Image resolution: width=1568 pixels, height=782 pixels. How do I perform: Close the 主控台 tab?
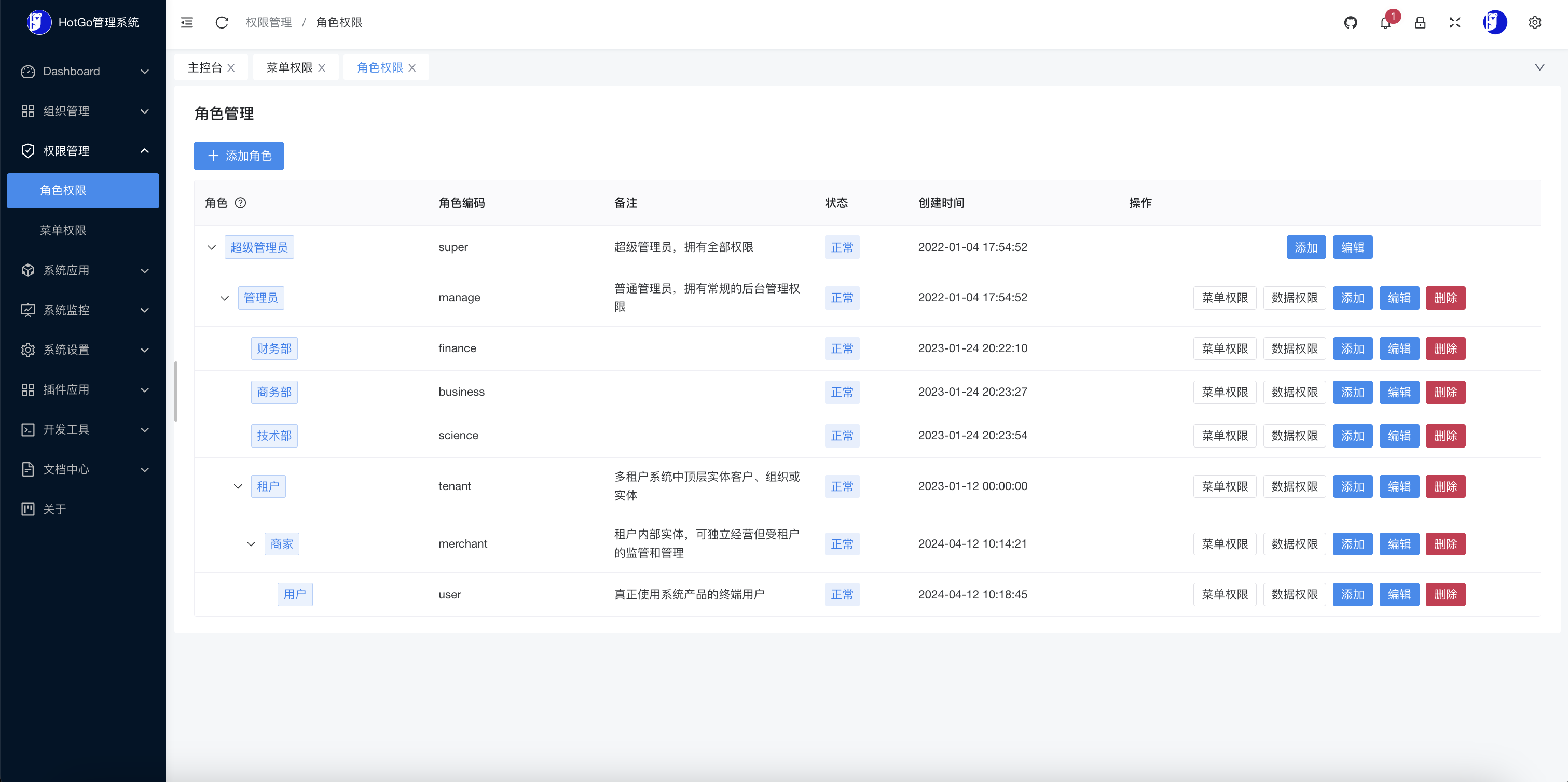pyautogui.click(x=231, y=68)
